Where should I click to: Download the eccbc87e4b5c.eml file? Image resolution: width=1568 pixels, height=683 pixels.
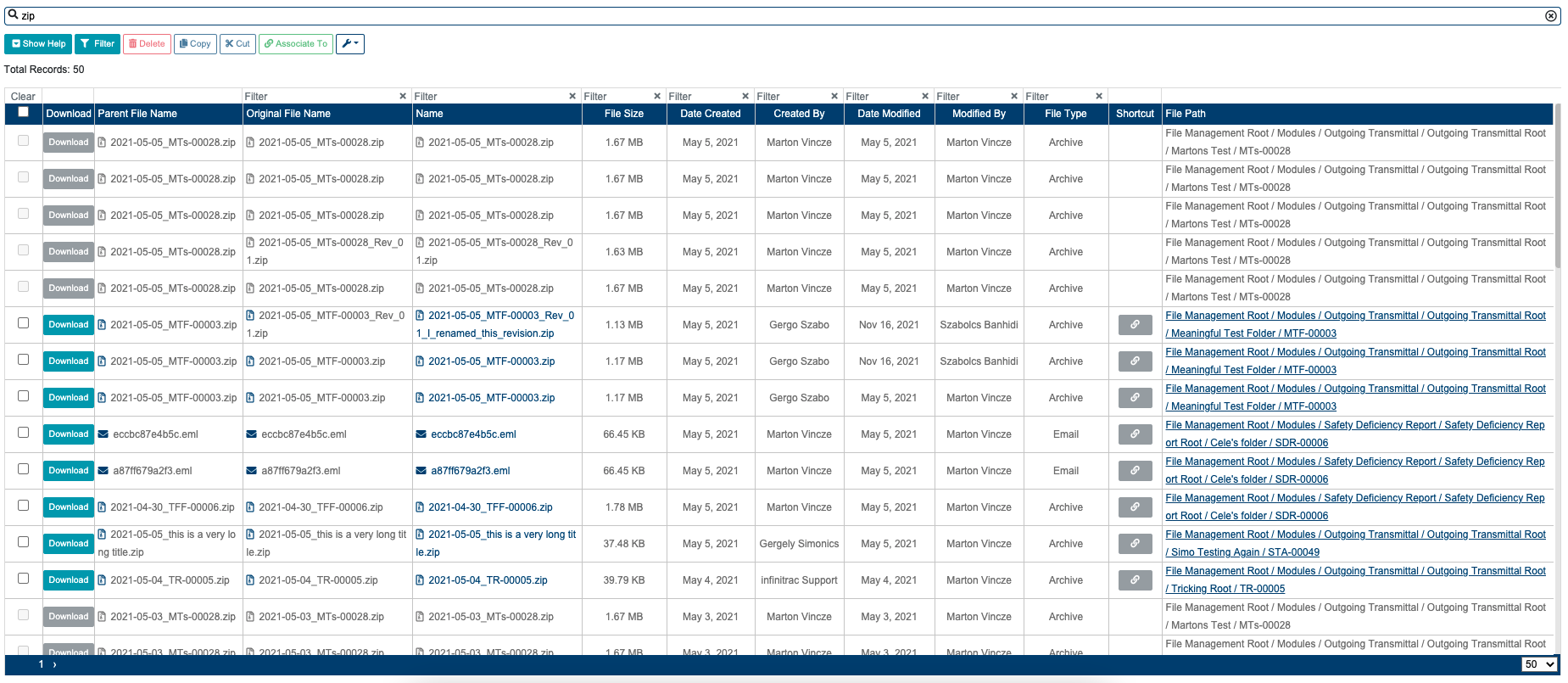pos(69,434)
